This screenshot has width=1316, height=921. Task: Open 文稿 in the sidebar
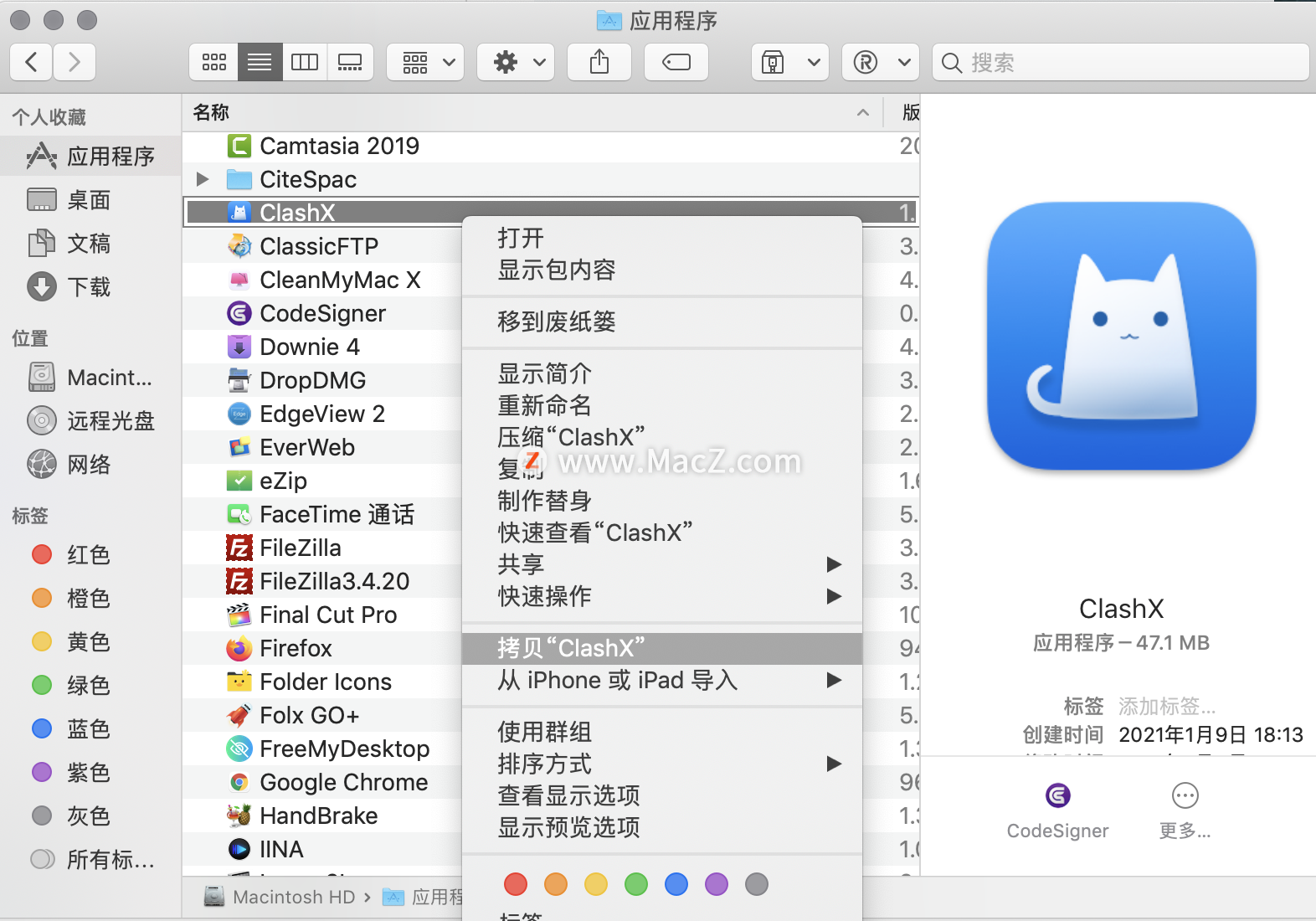tap(90, 244)
